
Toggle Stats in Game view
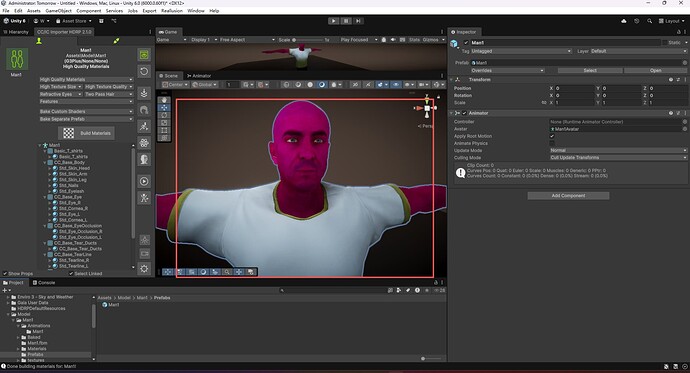(x=415, y=40)
